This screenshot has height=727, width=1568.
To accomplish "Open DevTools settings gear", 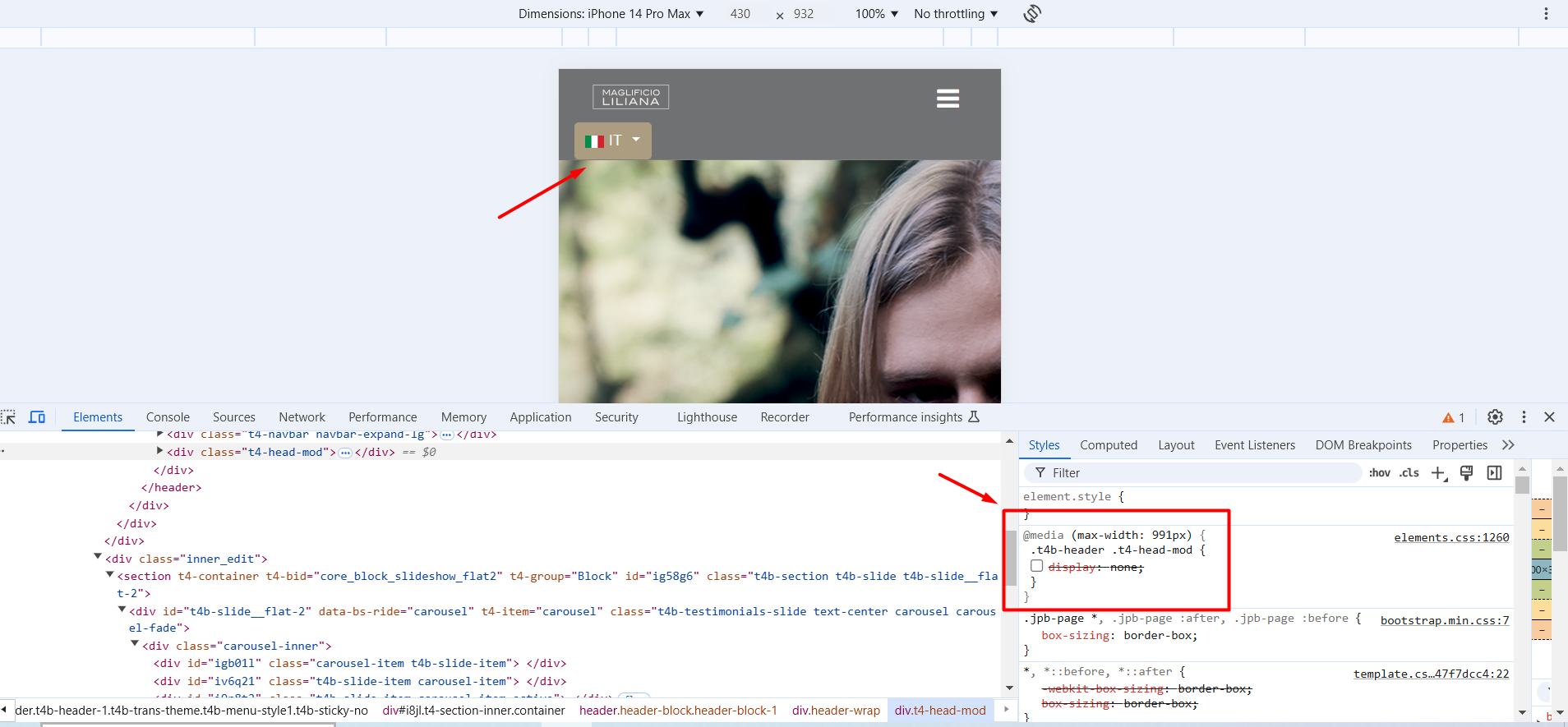I will point(1495,417).
